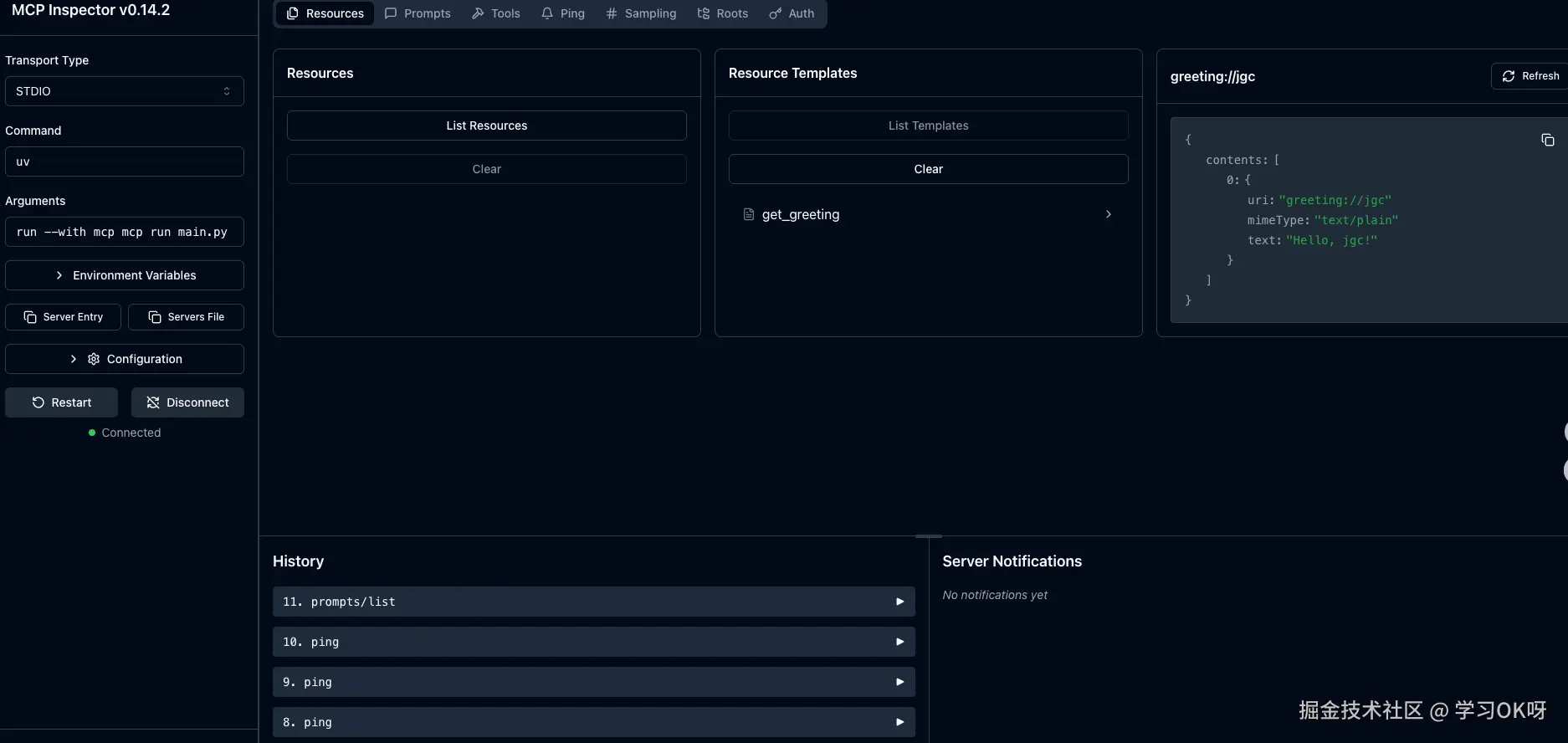
Task: Expand history entry 11 prompts/list
Action: tap(594, 602)
